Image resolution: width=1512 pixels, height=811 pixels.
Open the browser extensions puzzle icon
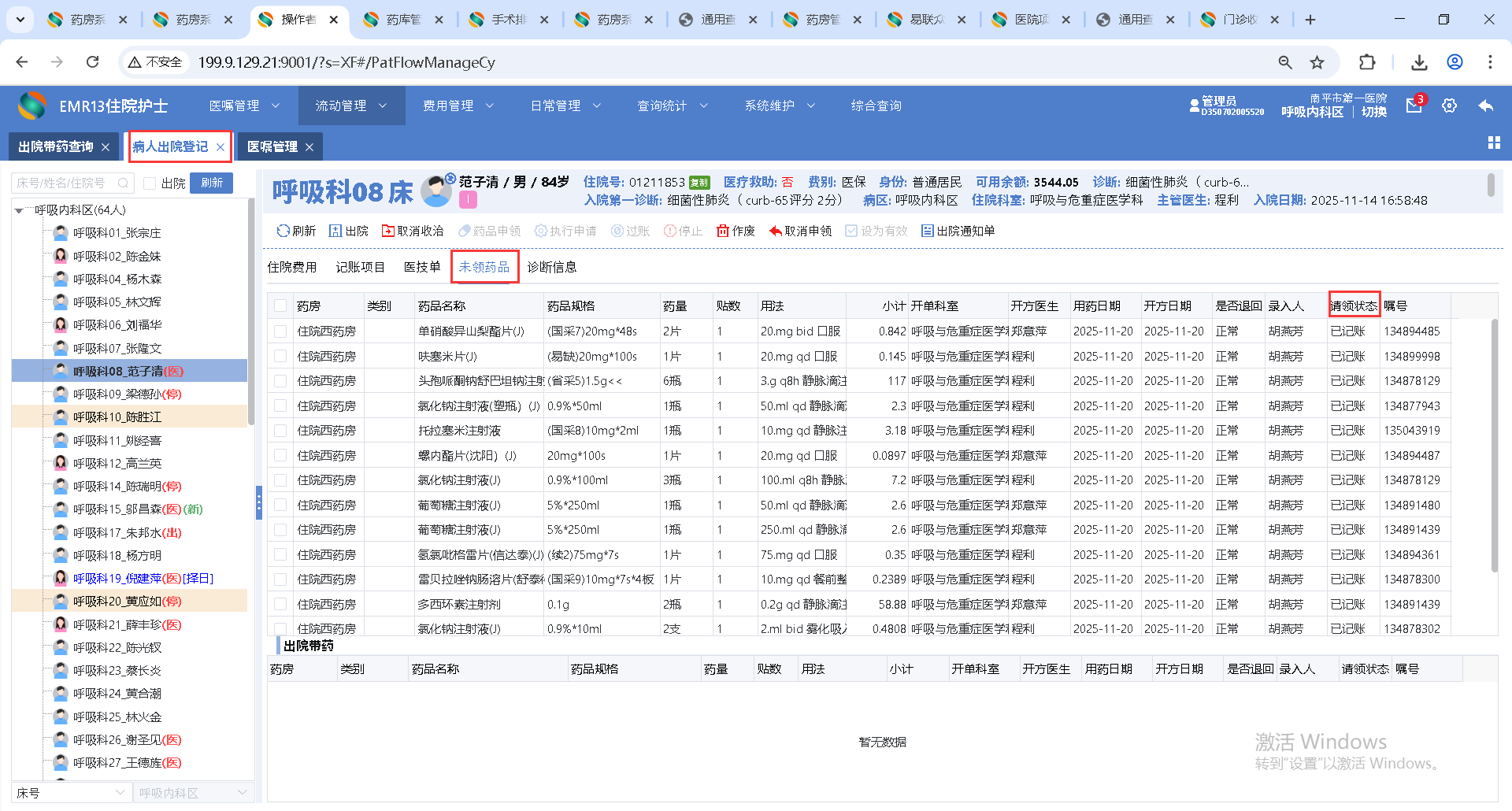(1367, 62)
